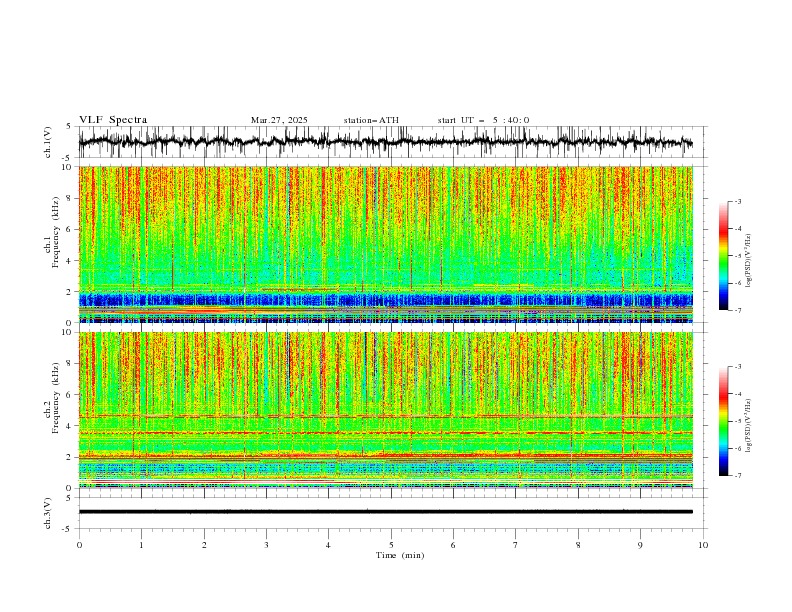
Task: Click the ch.1 spectrogram panel
Action: coord(386,244)
